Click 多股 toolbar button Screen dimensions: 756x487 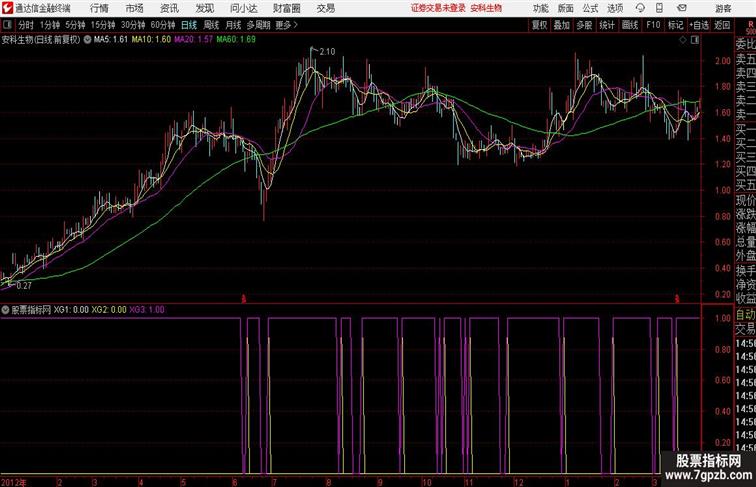pyautogui.click(x=584, y=25)
